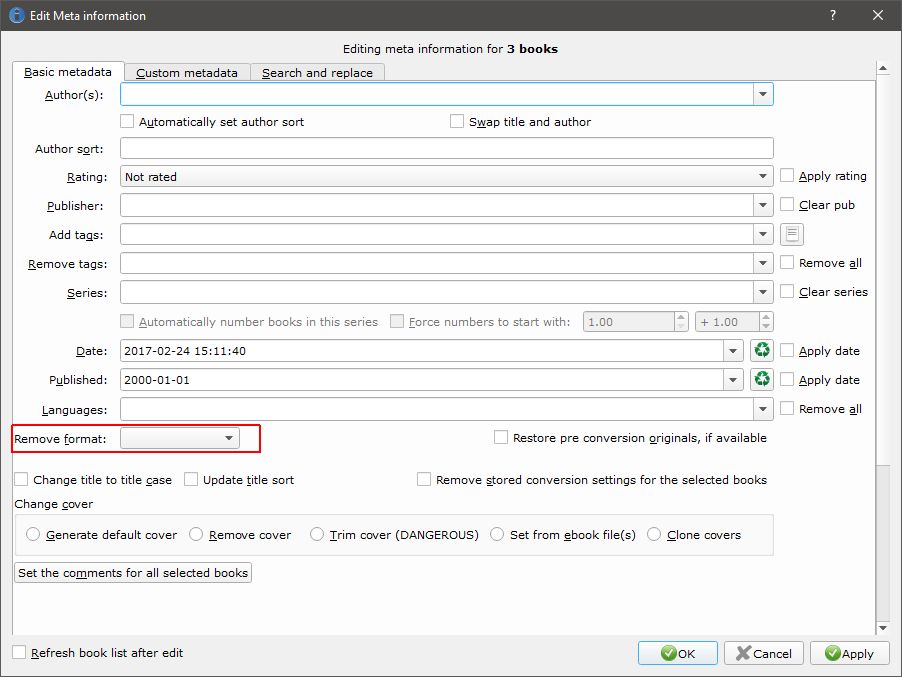Open the Author(s) dropdown arrow

tap(763, 94)
